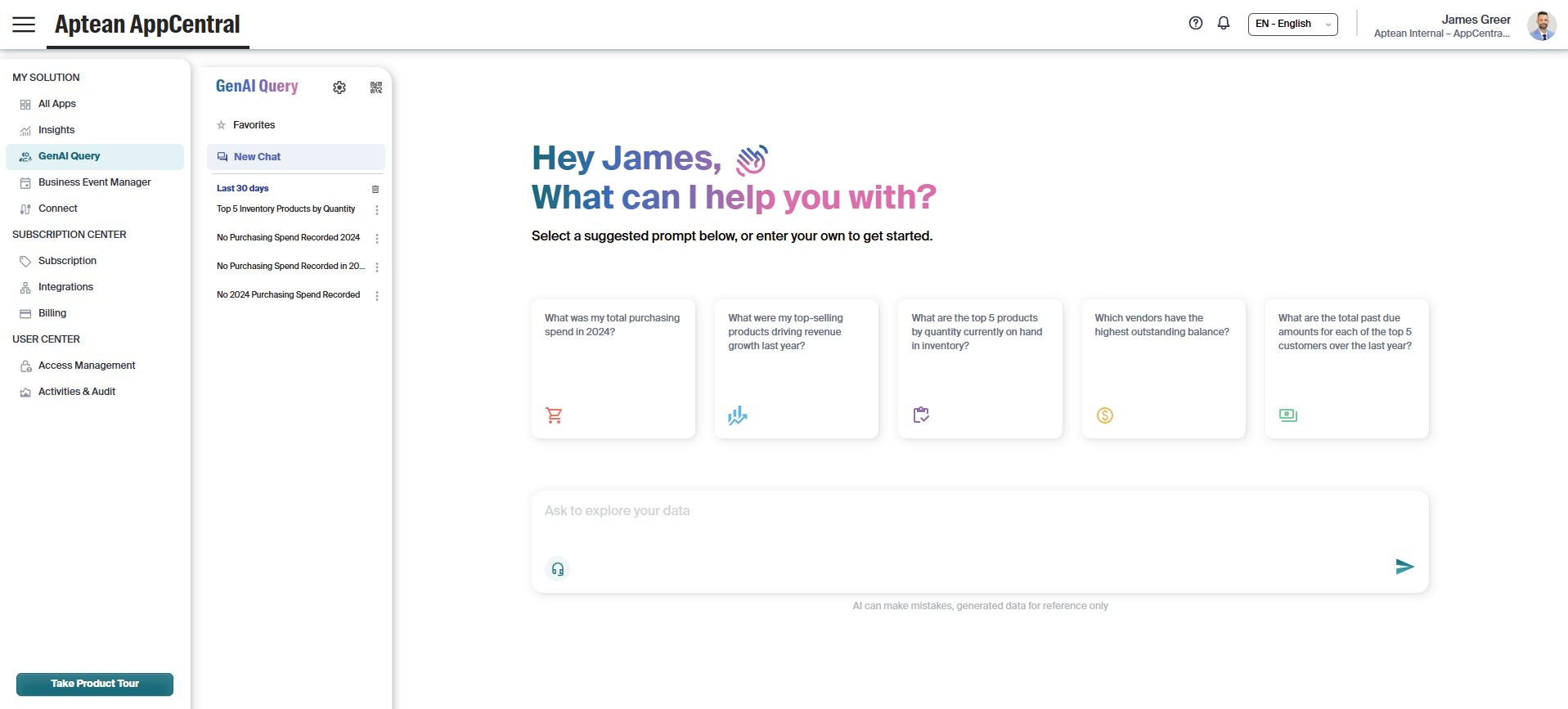The image size is (1568, 709).
Task: Click the All Apps grid icon
Action: click(x=25, y=105)
